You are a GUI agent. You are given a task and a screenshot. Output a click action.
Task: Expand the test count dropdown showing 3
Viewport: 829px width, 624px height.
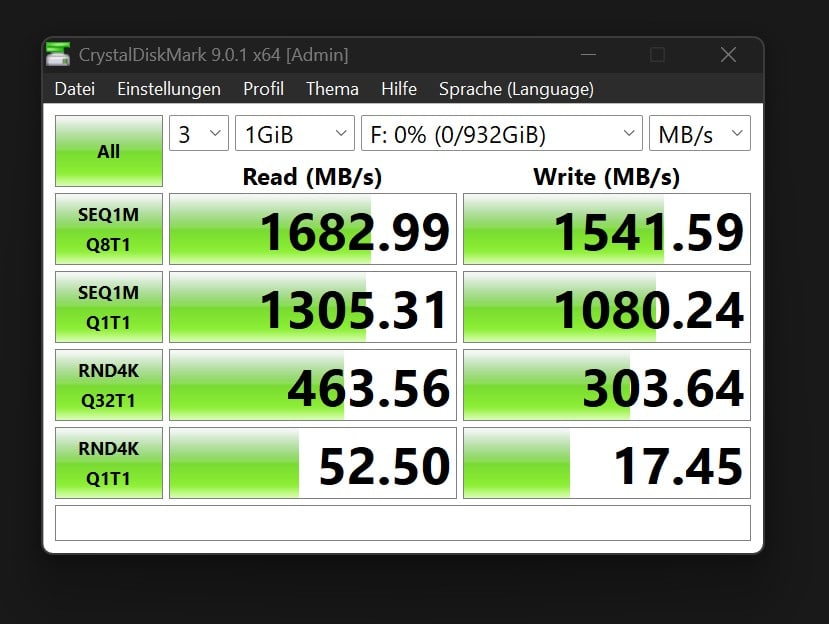(x=199, y=134)
